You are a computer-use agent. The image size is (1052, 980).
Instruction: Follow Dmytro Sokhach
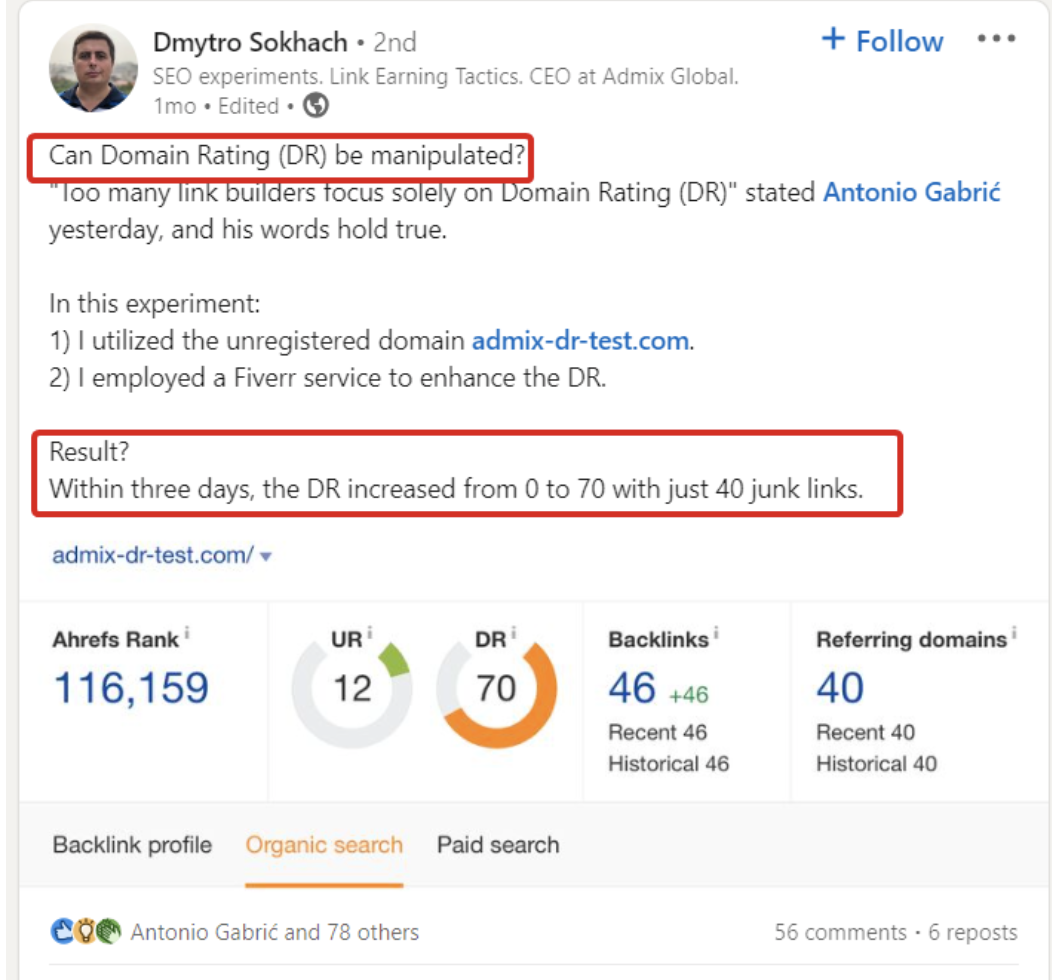click(882, 41)
